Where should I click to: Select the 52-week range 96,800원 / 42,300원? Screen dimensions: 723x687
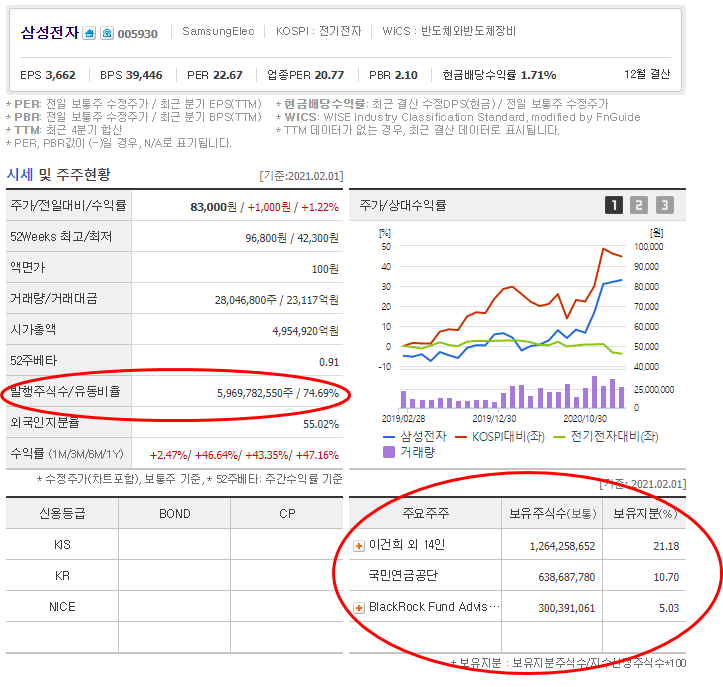tap(292, 238)
